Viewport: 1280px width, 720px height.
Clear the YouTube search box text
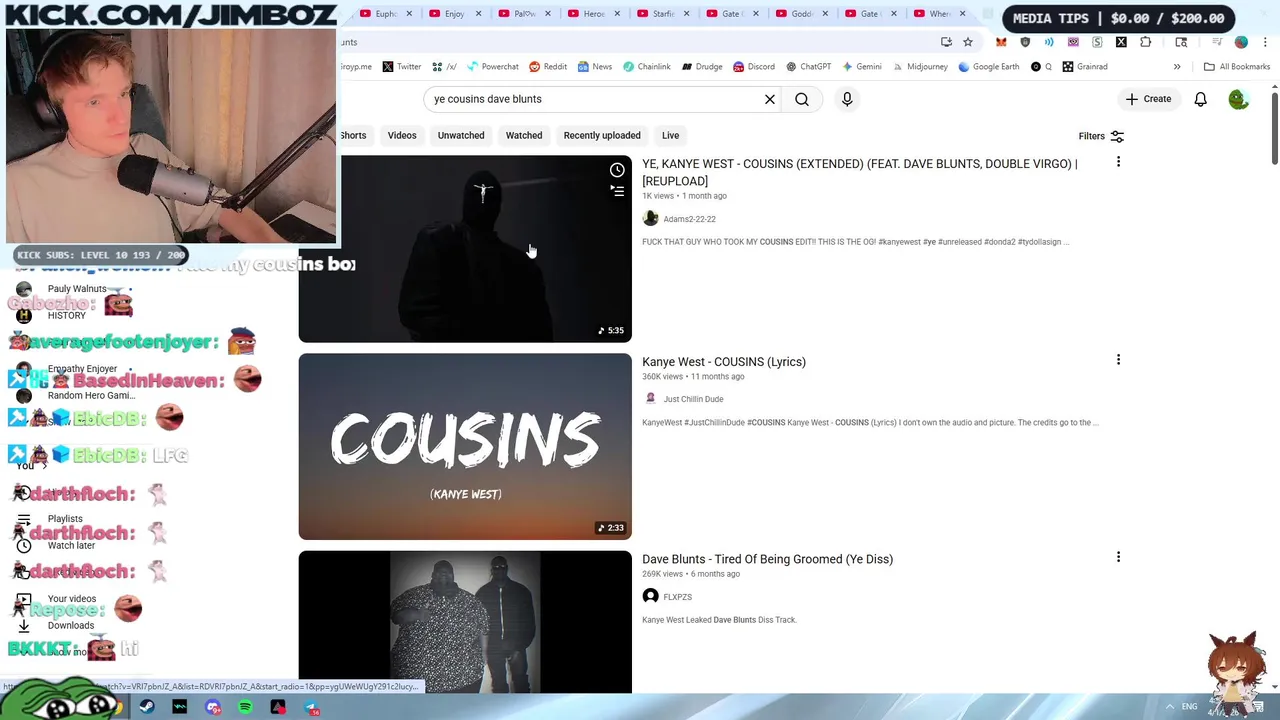[770, 99]
